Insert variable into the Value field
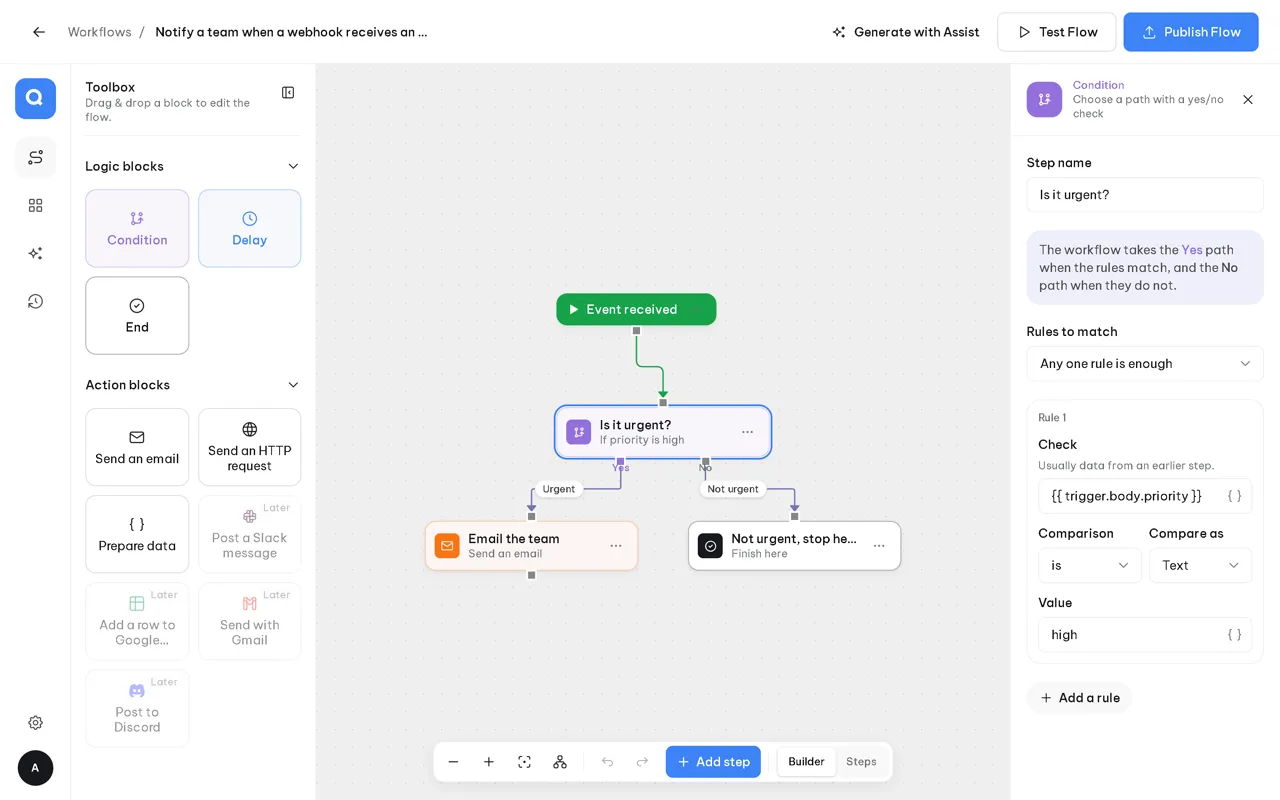The height and width of the screenshot is (800, 1280). click(1234, 635)
